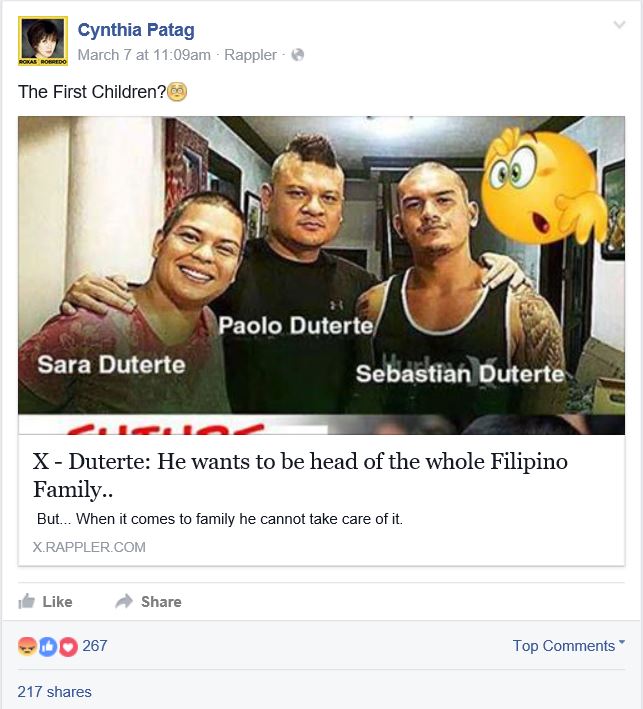This screenshot has width=643, height=709.
Task: Visit the Rappler page link
Action: 250,55
